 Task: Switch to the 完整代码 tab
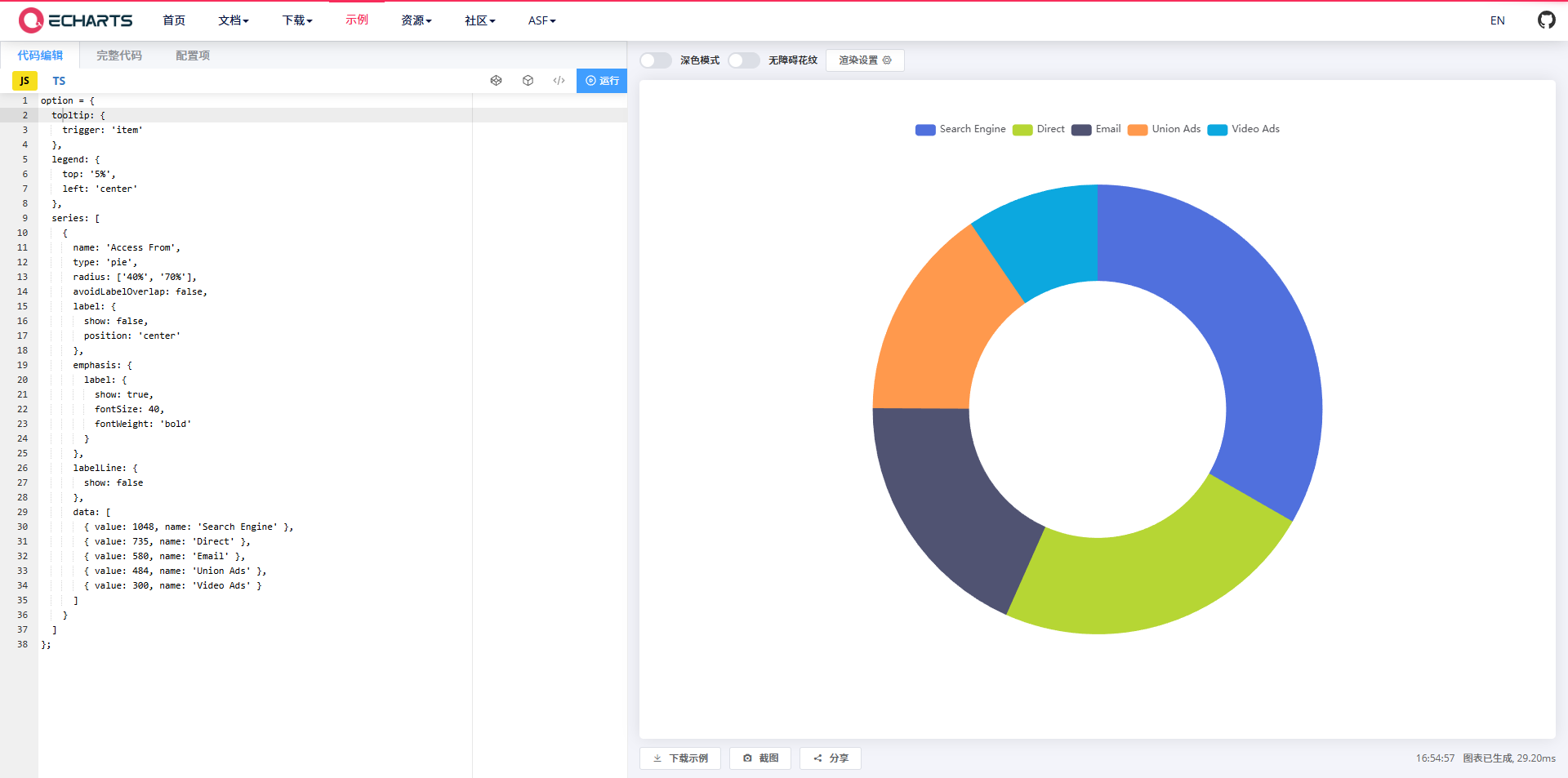click(x=118, y=55)
